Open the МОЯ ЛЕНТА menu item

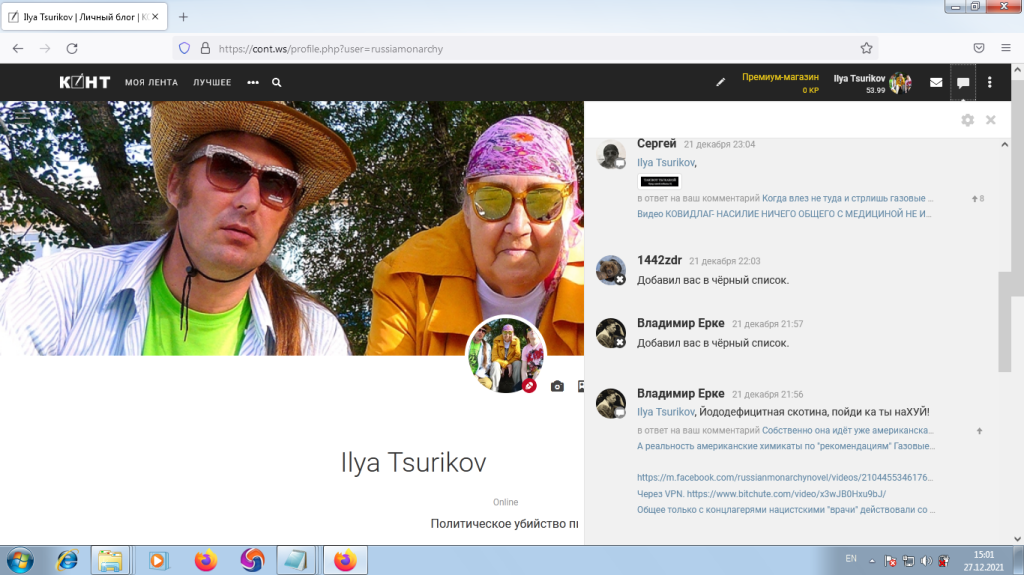point(150,83)
